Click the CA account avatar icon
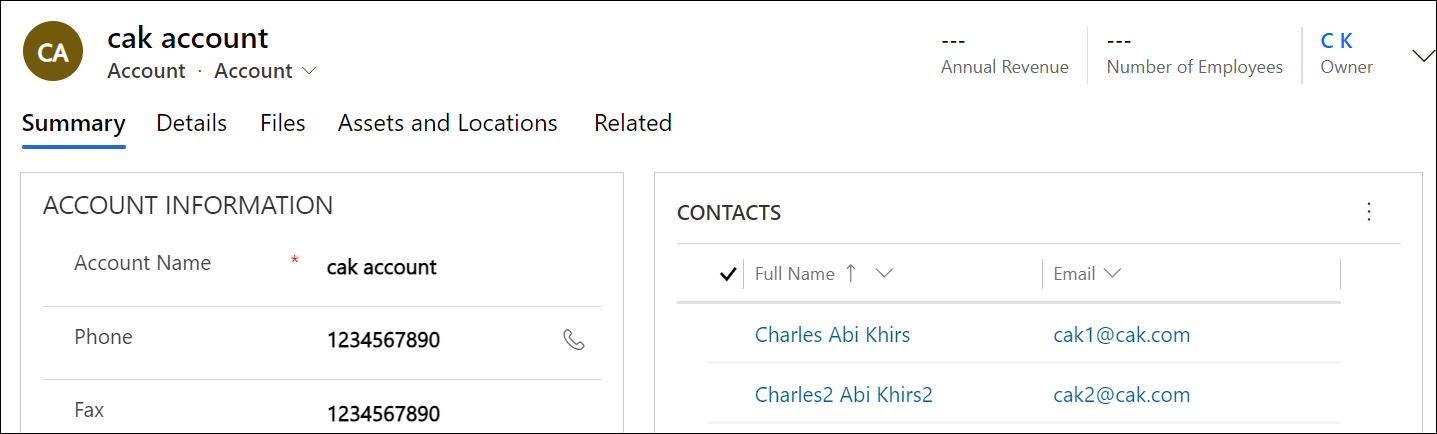The width and height of the screenshot is (1437, 434). (53, 54)
